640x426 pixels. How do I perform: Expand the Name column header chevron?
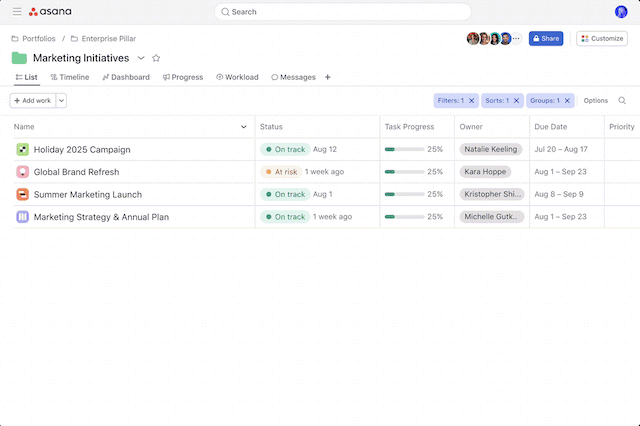[244, 127]
